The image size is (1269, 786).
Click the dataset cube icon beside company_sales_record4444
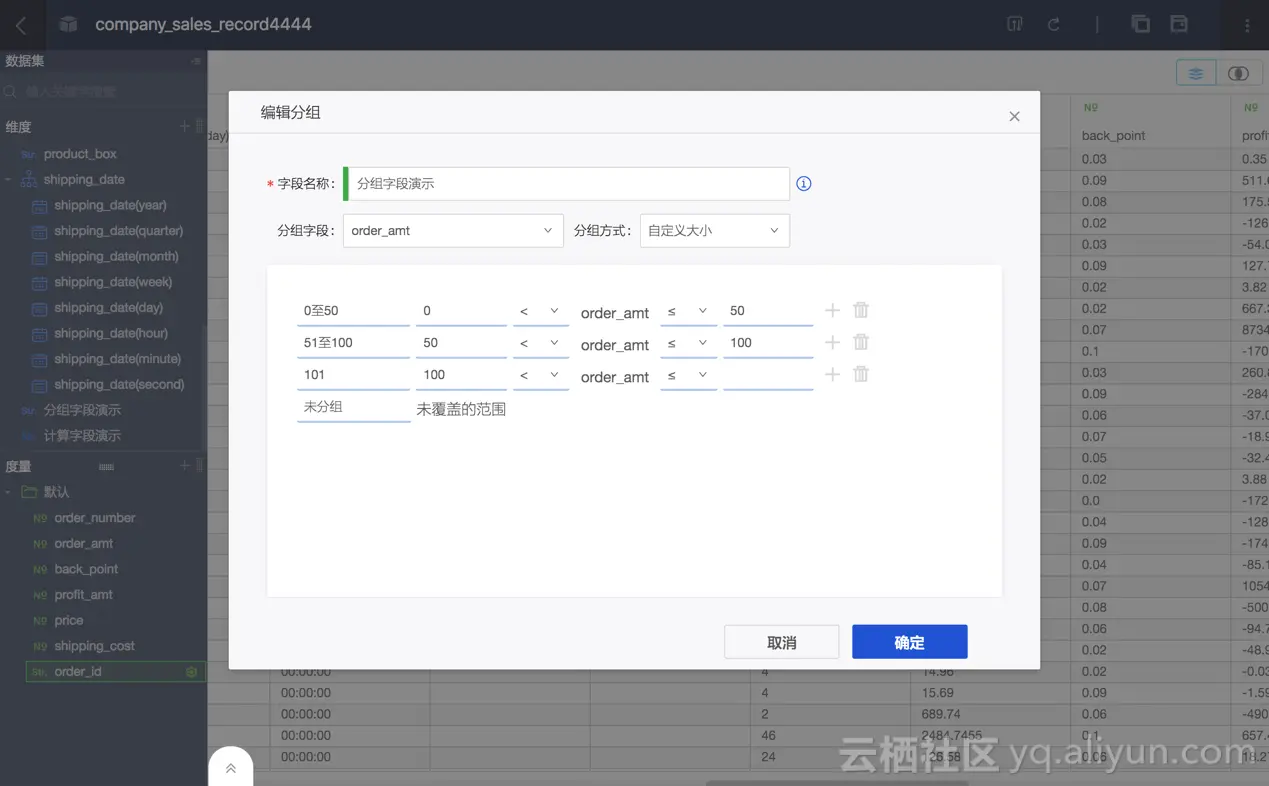point(68,24)
